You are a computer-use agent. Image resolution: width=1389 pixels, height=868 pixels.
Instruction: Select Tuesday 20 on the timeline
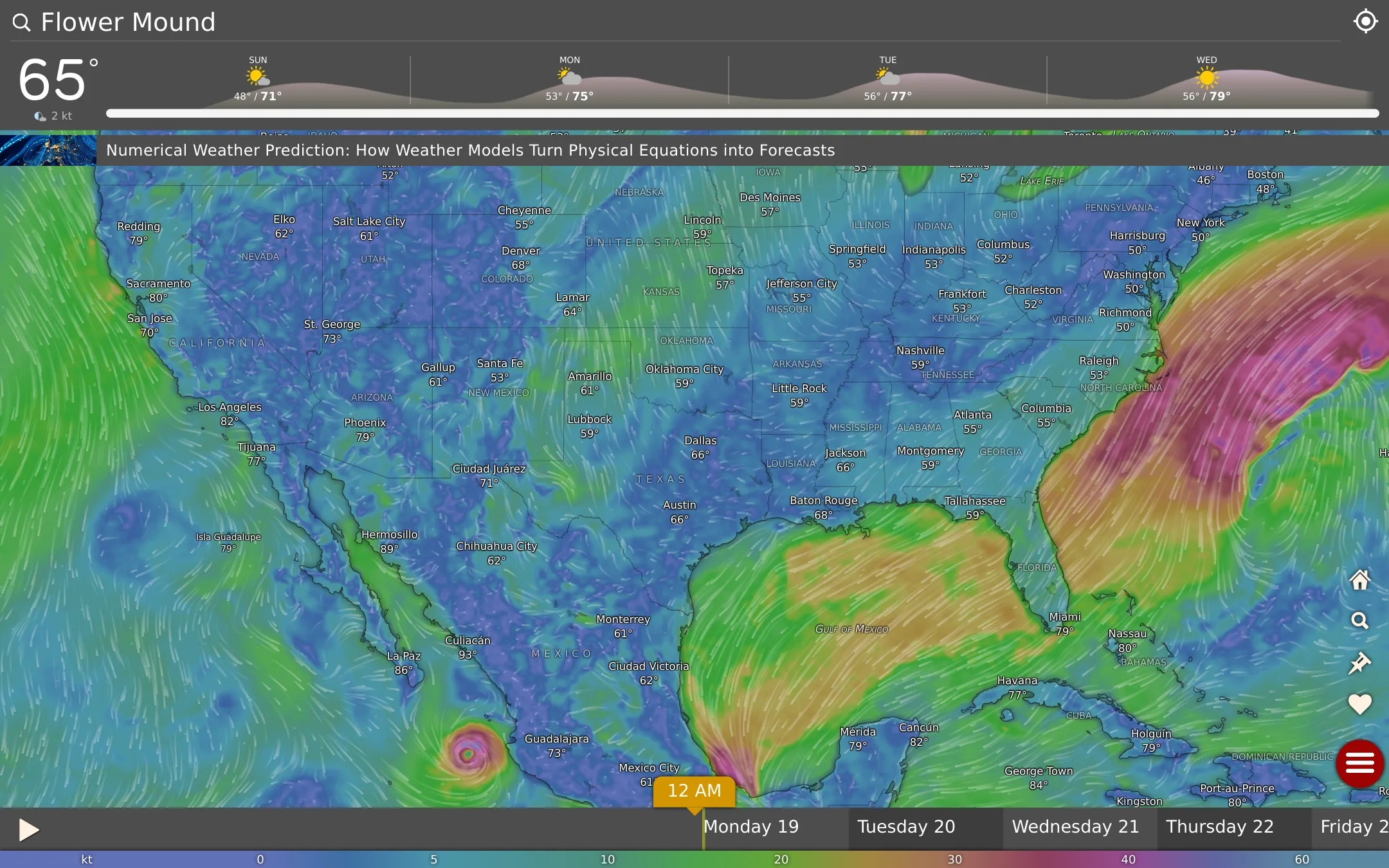coord(906,826)
